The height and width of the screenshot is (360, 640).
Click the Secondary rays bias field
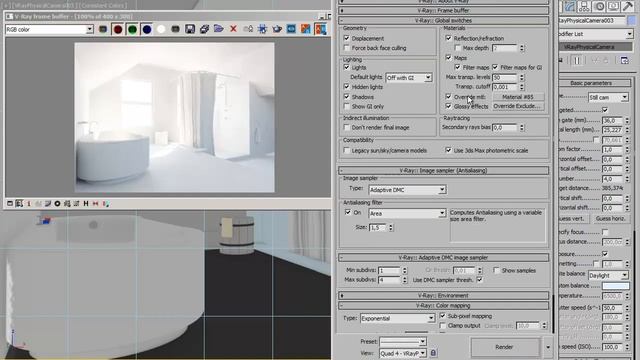[505, 127]
